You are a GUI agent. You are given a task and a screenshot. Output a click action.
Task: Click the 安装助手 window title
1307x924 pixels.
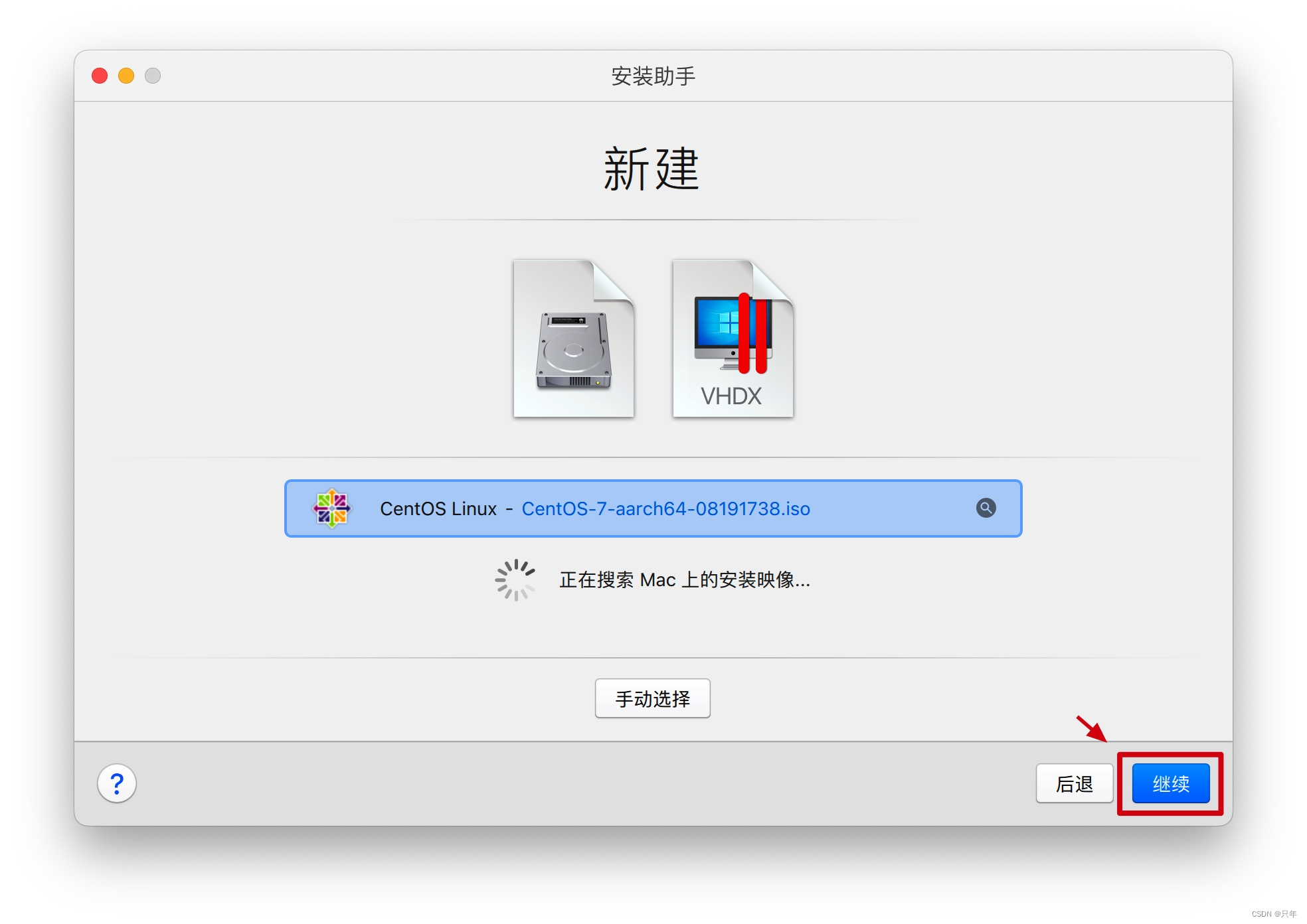coord(653,76)
